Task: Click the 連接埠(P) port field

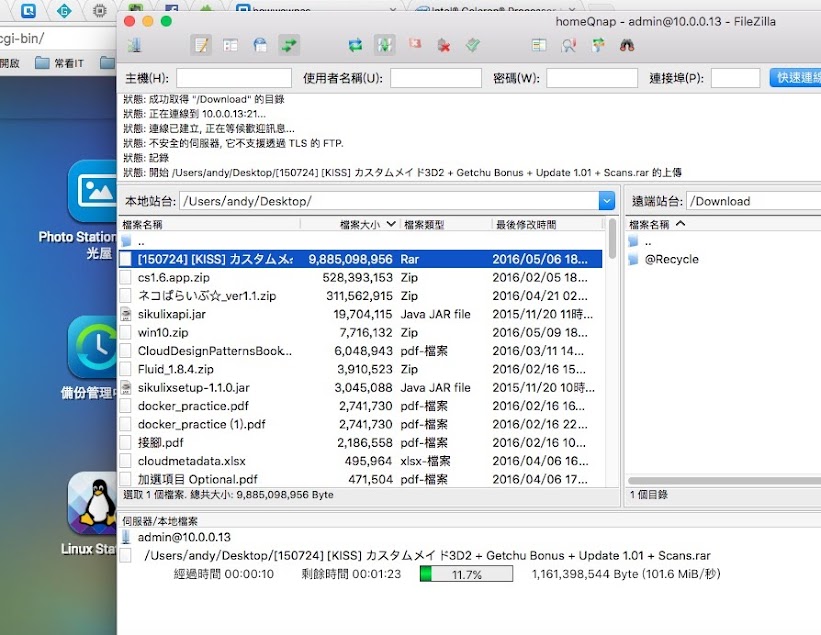Action: (735, 78)
